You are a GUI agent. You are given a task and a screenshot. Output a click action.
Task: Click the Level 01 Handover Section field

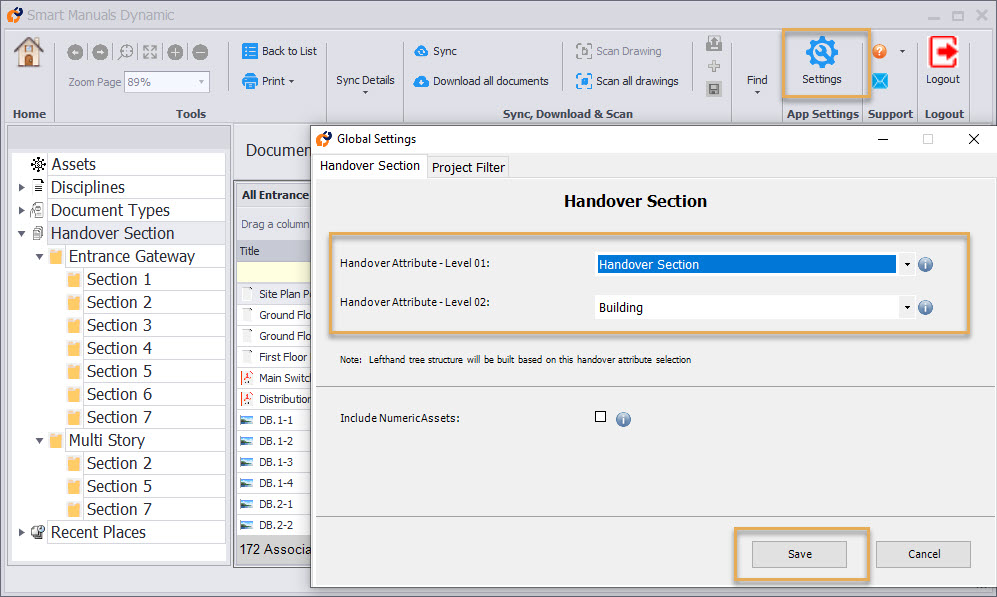click(x=746, y=264)
